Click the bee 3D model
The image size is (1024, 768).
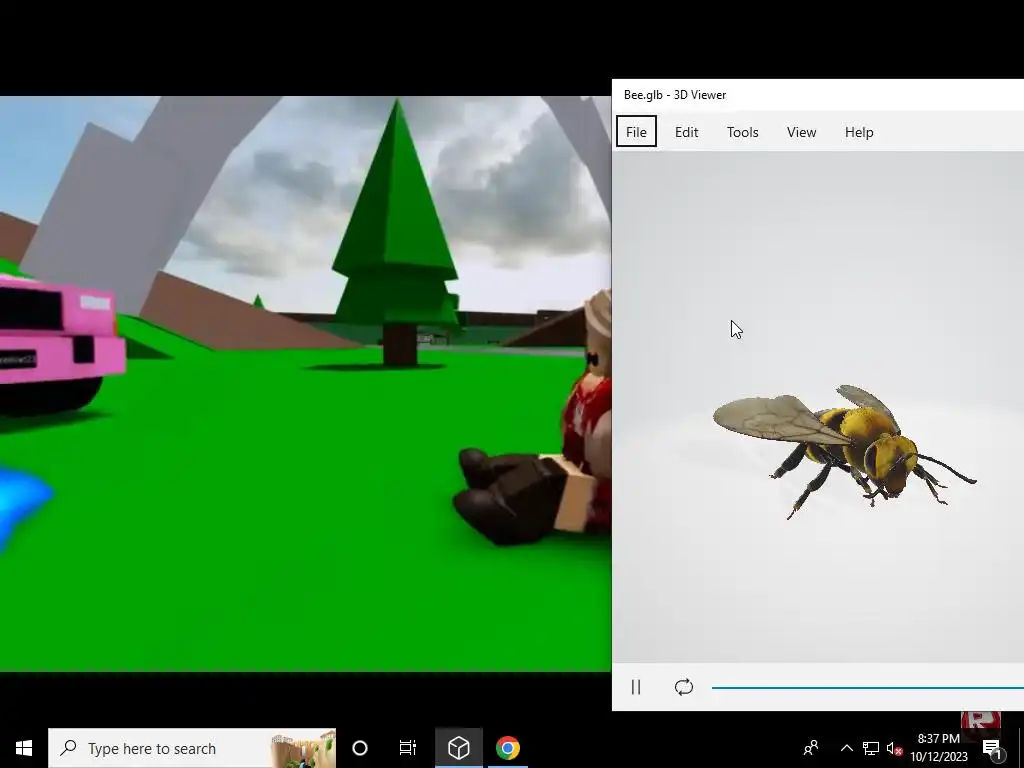(x=844, y=451)
